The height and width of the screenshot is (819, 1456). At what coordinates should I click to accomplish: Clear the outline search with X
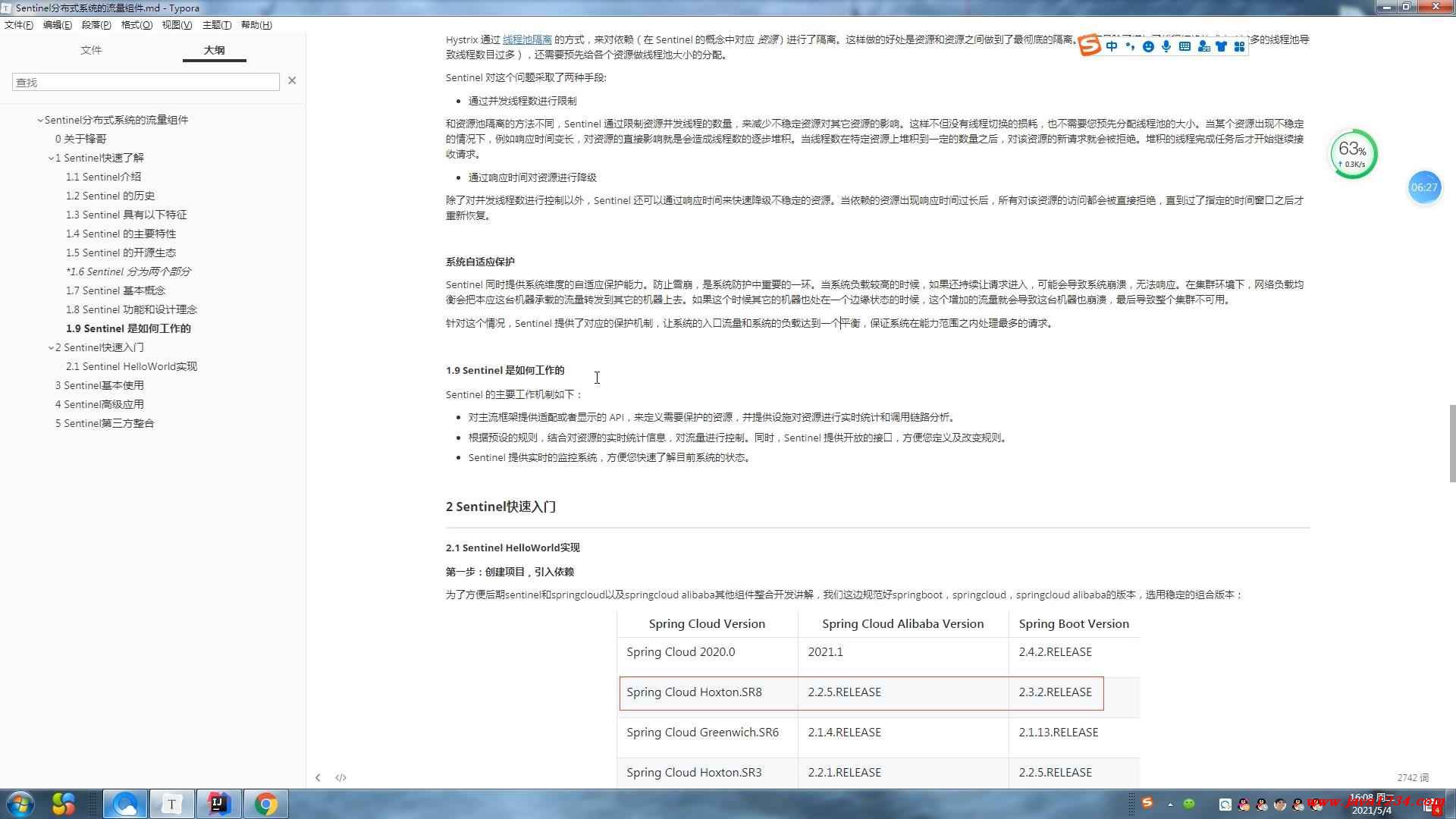click(292, 80)
